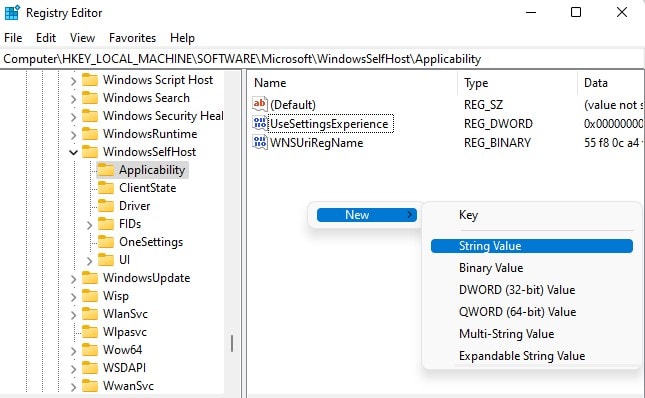Screen dimensions: 645x398
Task: Click the registry path address bar
Action: click(322, 59)
